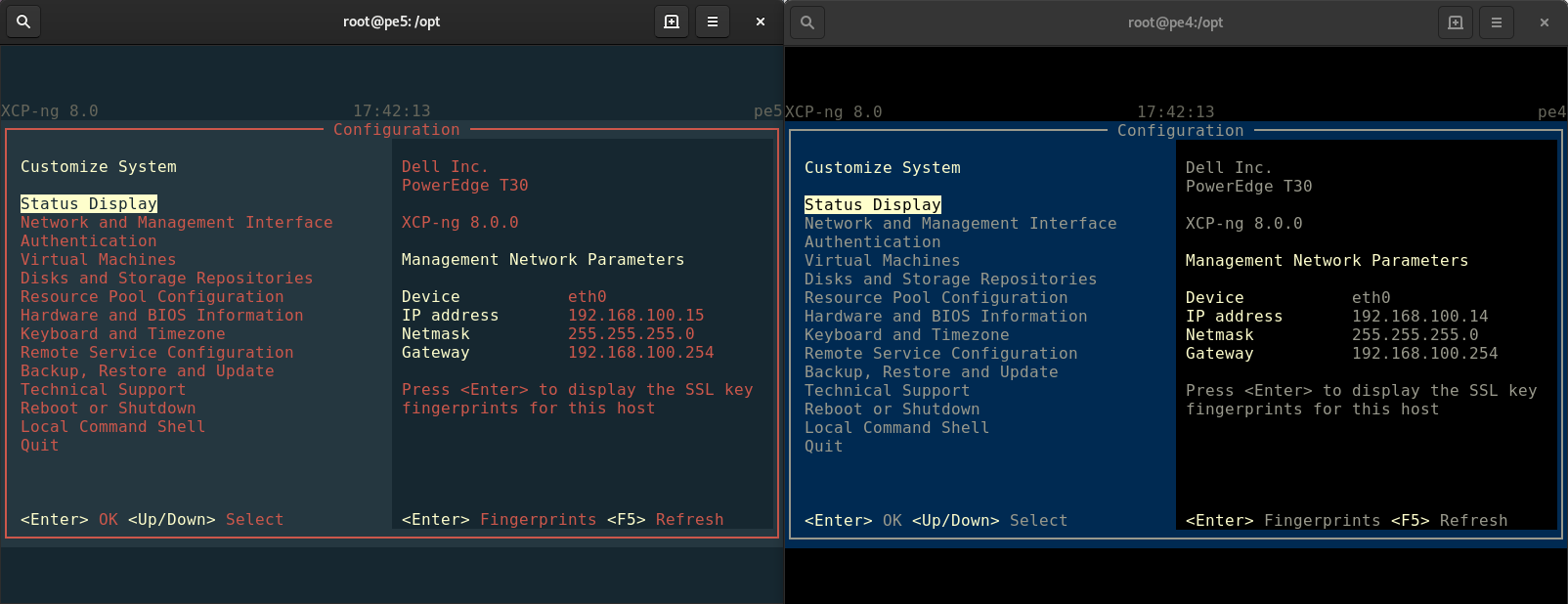1568x604 pixels.
Task: Select Technical Support in the pe5 menu
Action: tap(104, 389)
